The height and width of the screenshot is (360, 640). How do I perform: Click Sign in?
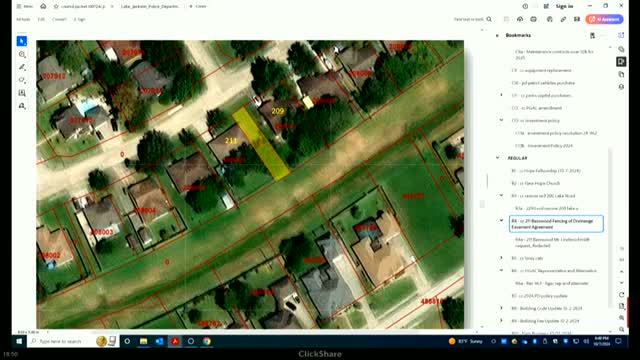[564, 7]
